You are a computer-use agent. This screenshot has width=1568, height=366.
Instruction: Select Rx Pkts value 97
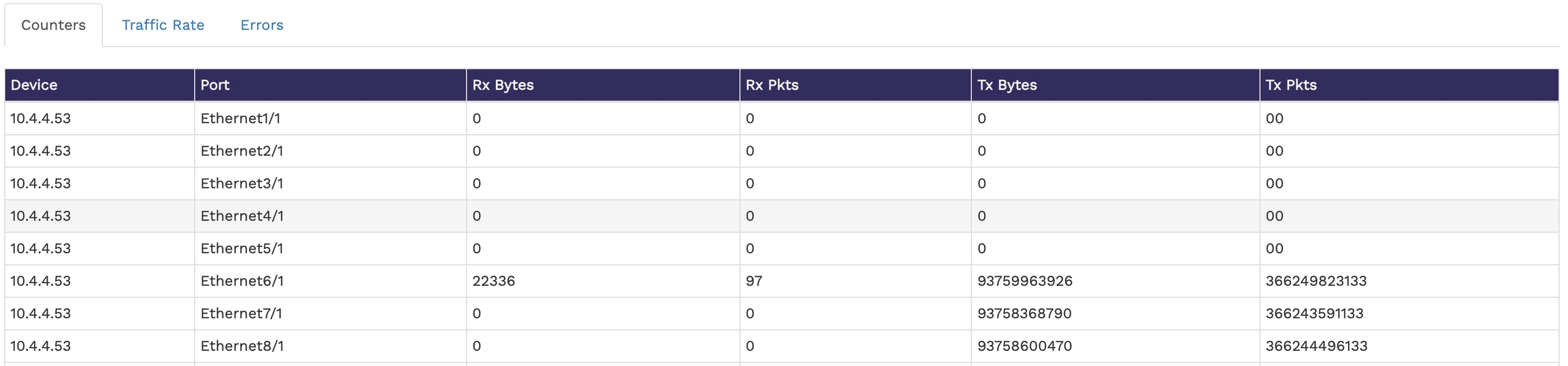[x=753, y=281]
